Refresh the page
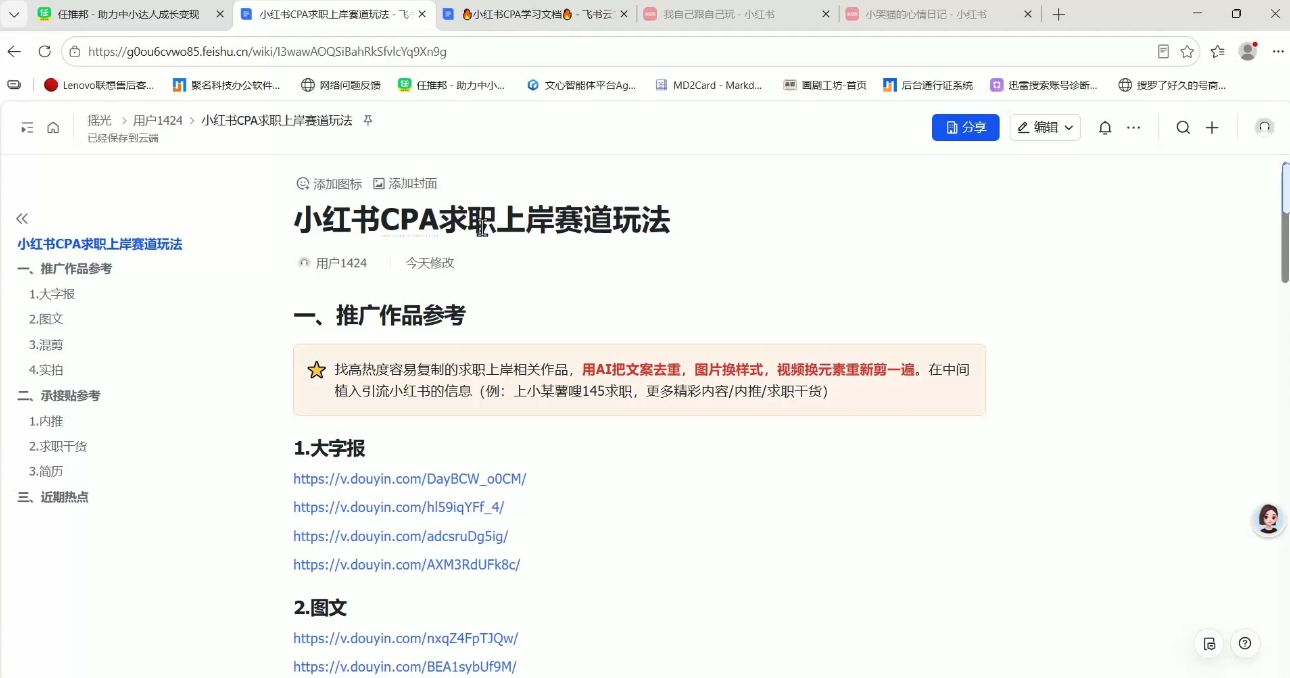 tap(44, 51)
